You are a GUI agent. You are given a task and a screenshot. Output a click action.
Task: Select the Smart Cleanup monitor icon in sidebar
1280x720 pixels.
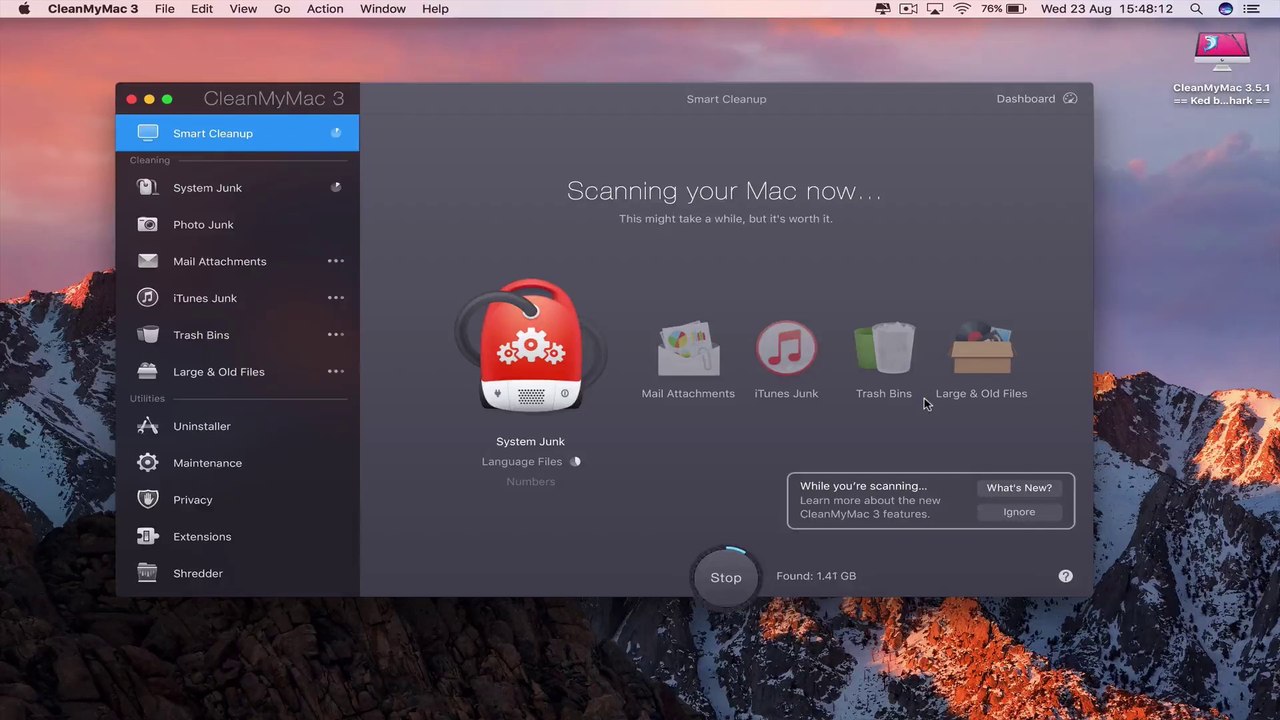148,133
